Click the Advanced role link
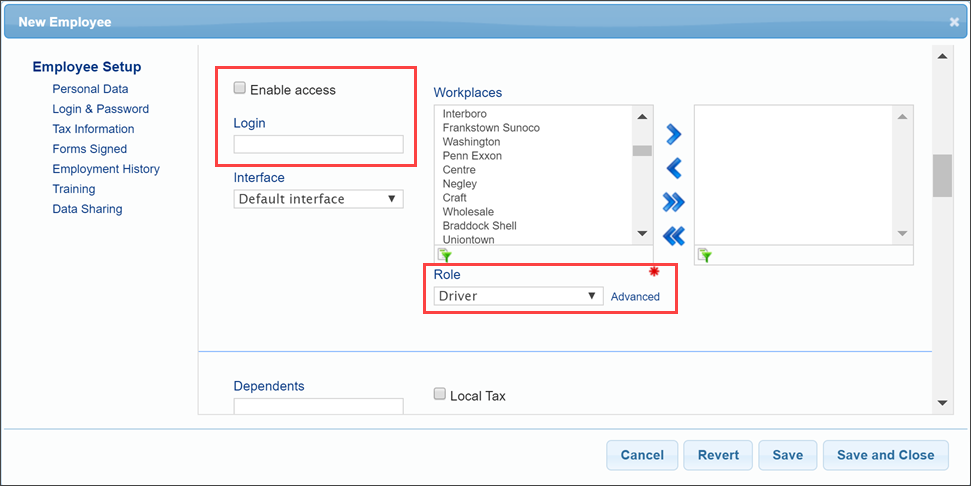Image resolution: width=971 pixels, height=486 pixels. [635, 297]
